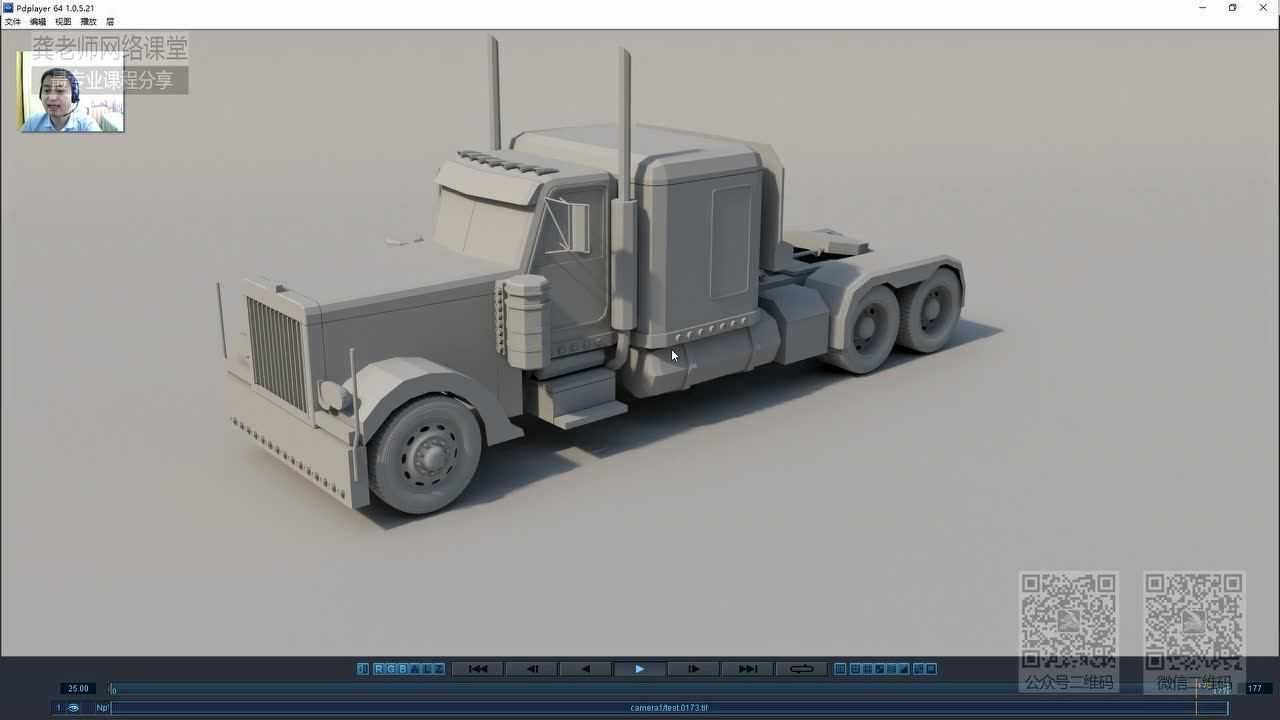
Task: Click the layer number 1 label
Action: [x=58, y=708]
